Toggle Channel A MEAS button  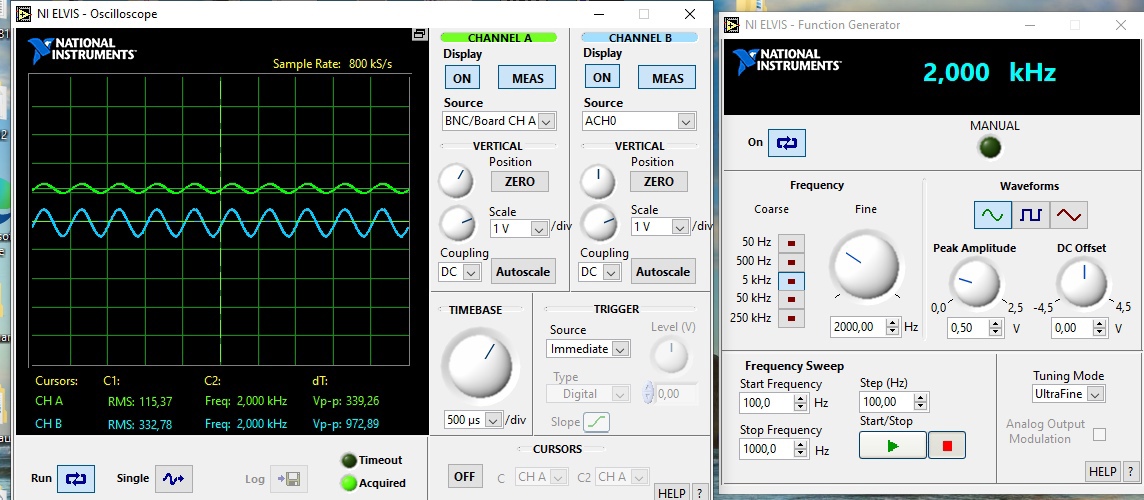pyautogui.click(x=527, y=77)
